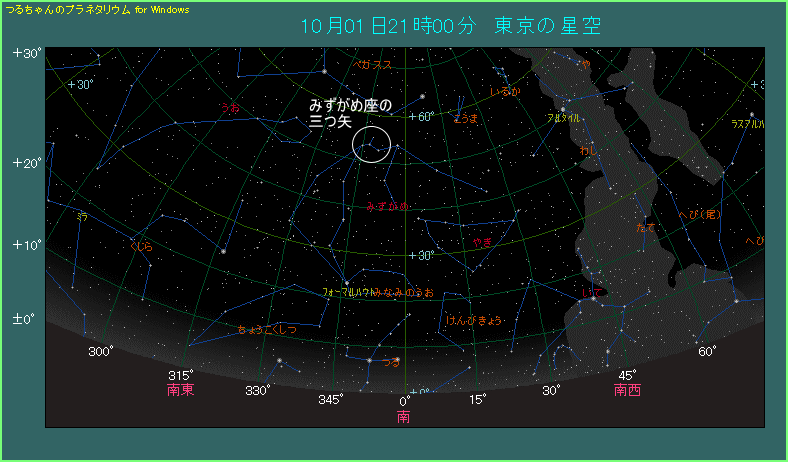Viewport: 788px width, 462px height.
Task: Click the ちょうこくしつ constellation label
Action: coord(267,329)
